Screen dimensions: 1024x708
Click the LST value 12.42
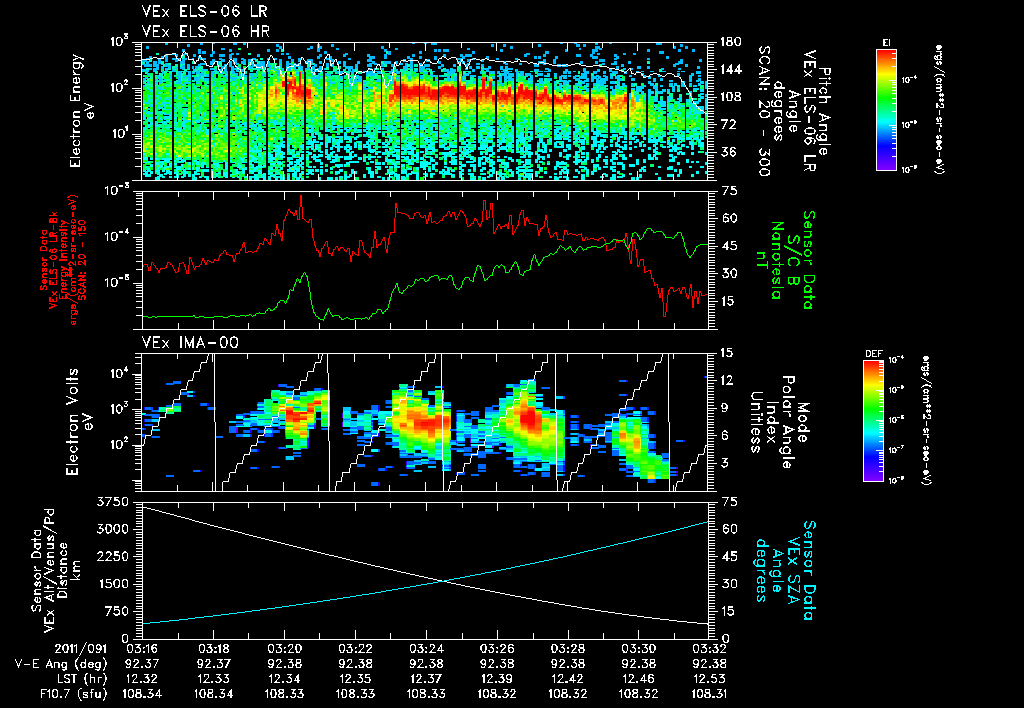click(x=568, y=679)
